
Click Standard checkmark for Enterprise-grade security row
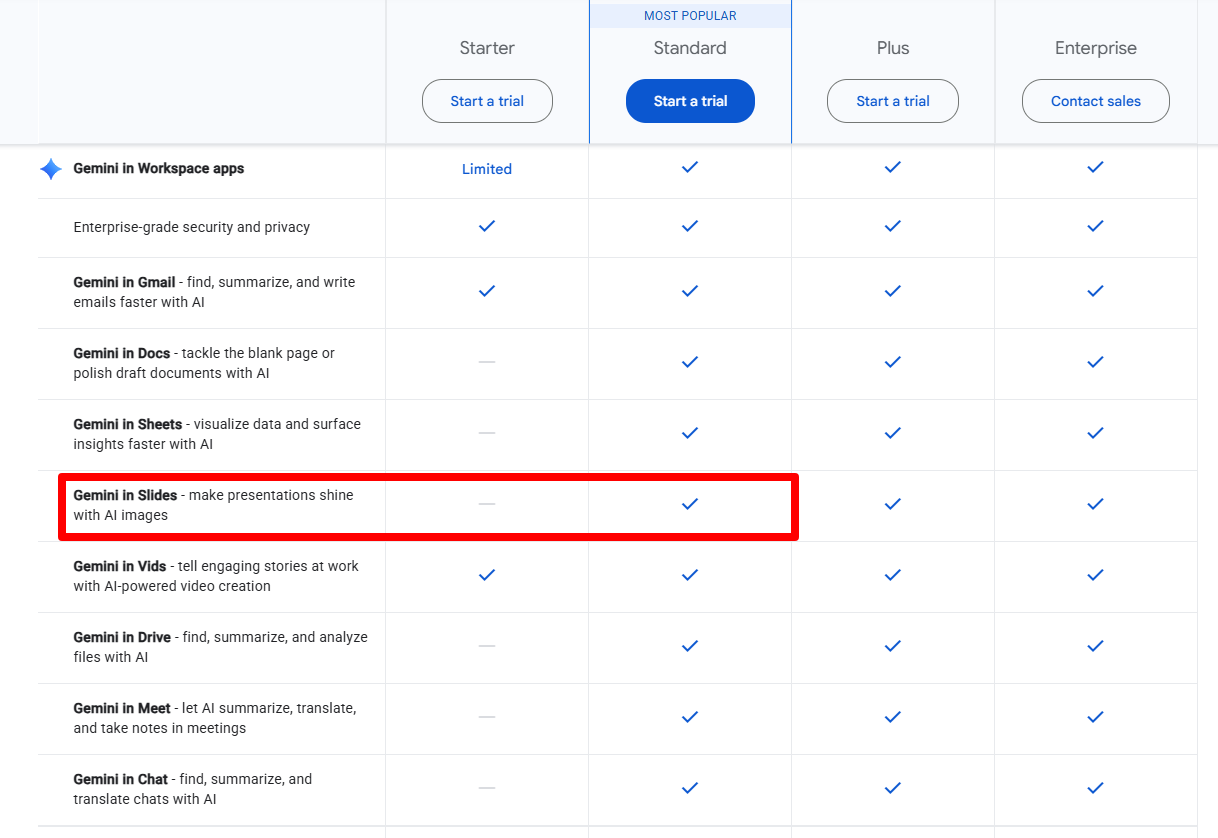(x=690, y=227)
